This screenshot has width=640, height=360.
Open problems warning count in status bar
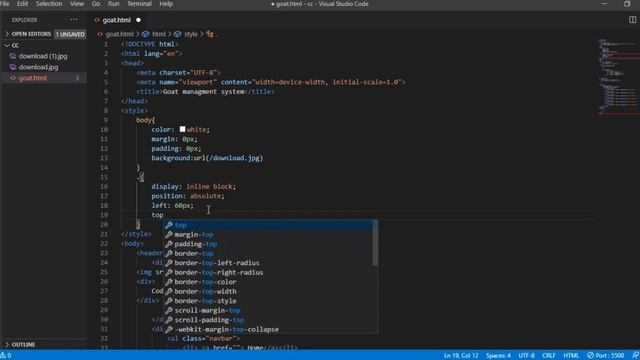point(6,356)
